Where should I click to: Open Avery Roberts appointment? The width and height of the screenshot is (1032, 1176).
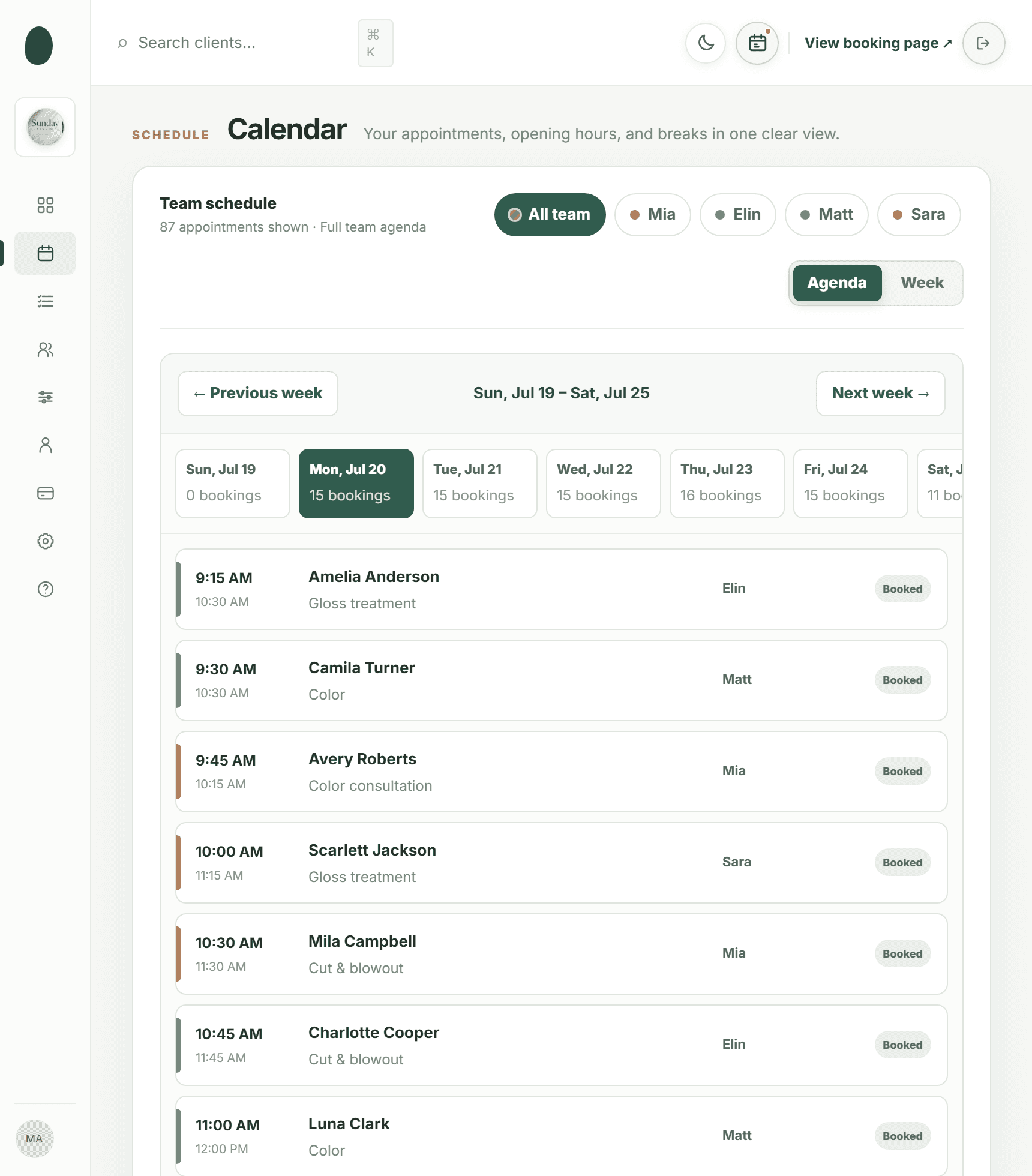pos(562,772)
